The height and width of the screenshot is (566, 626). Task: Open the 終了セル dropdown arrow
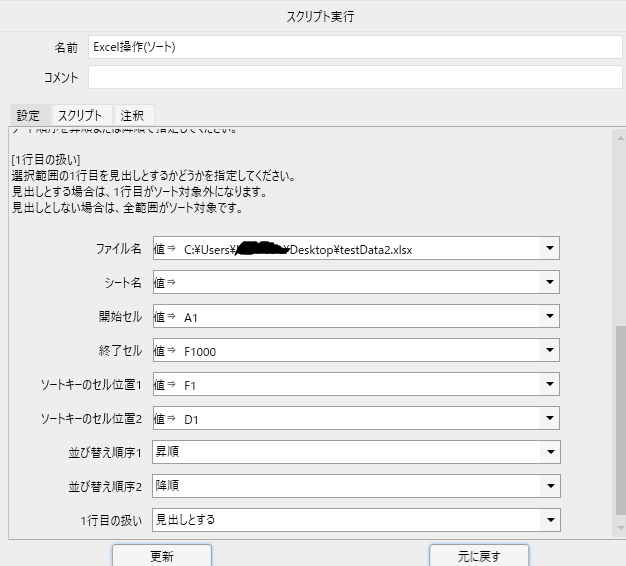549,351
